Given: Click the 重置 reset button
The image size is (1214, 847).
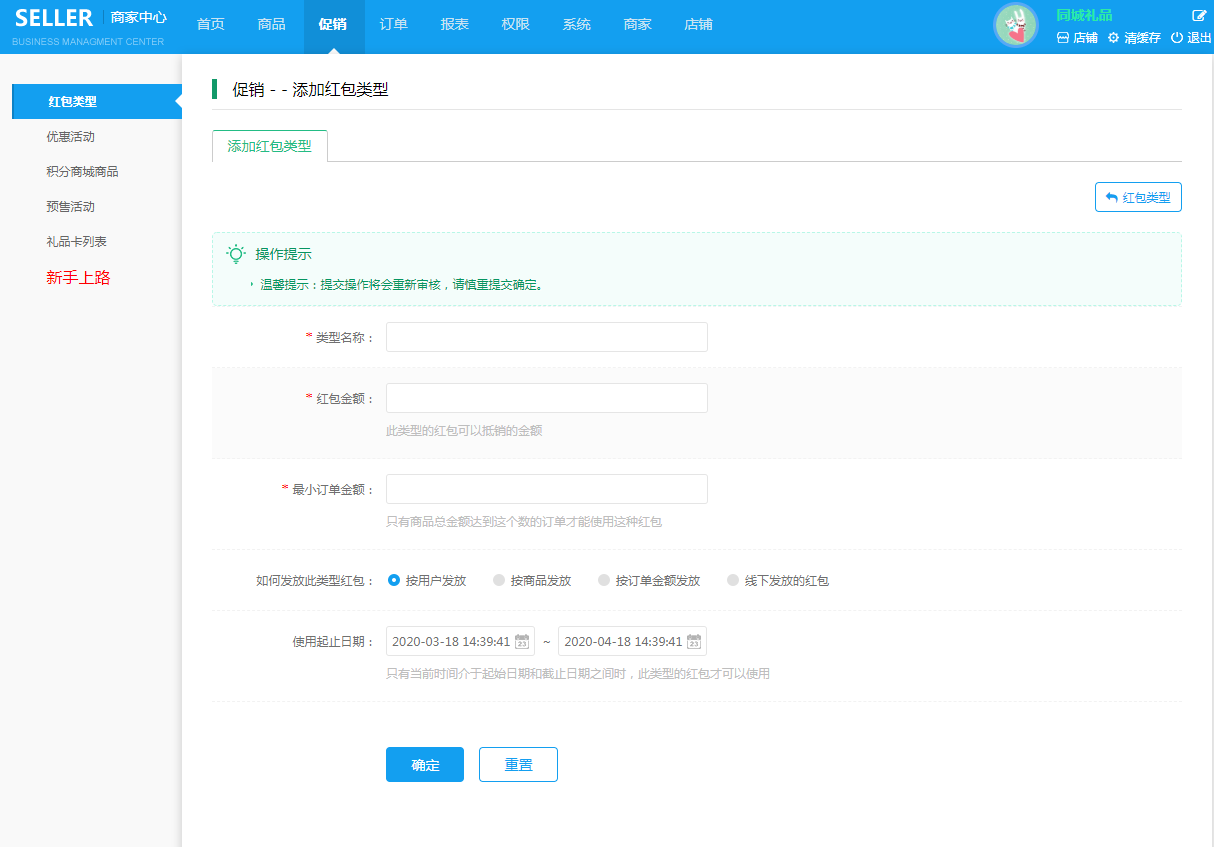Looking at the screenshot, I should click(x=518, y=765).
